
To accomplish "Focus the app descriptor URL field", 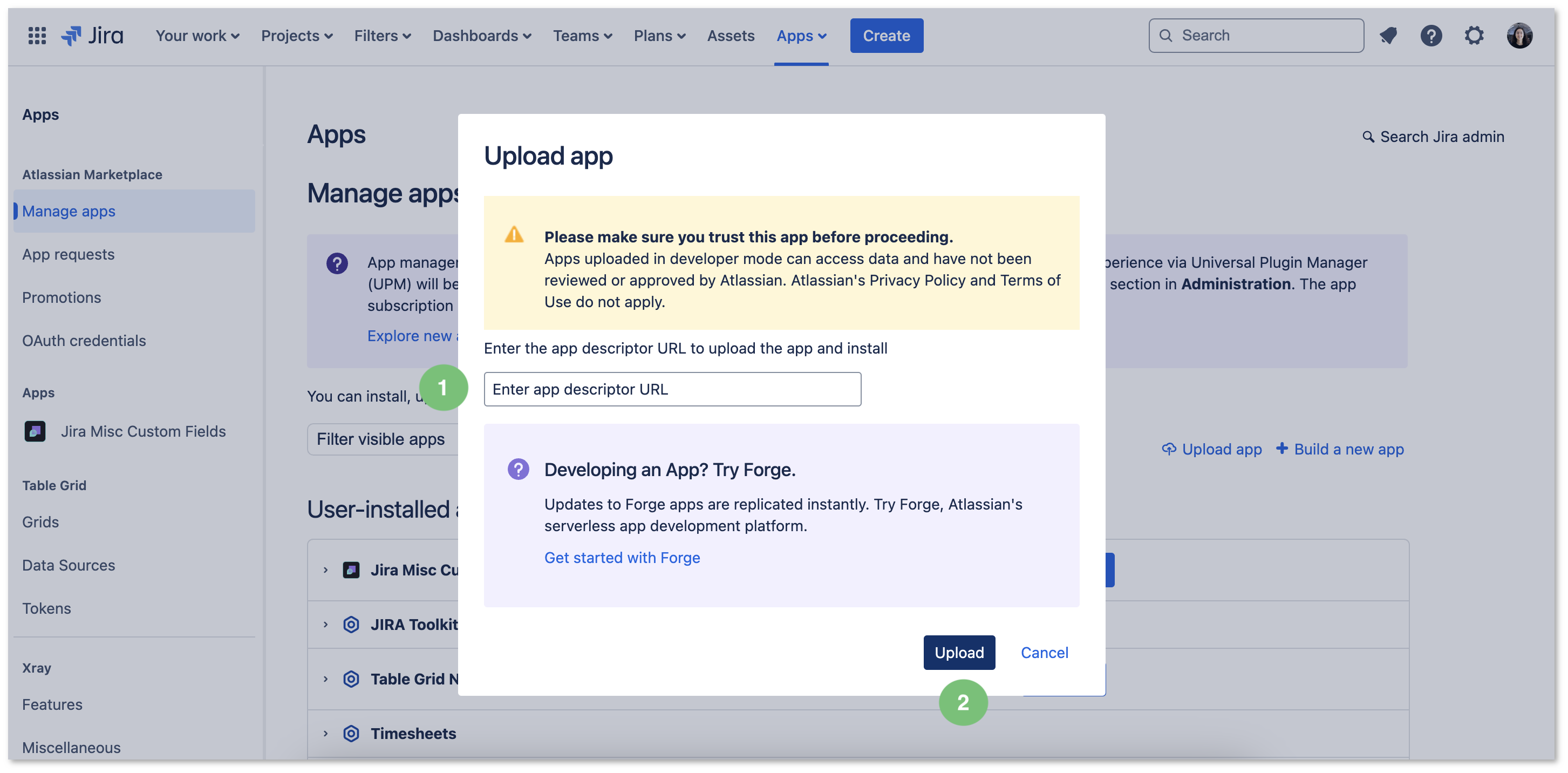I will (672, 389).
